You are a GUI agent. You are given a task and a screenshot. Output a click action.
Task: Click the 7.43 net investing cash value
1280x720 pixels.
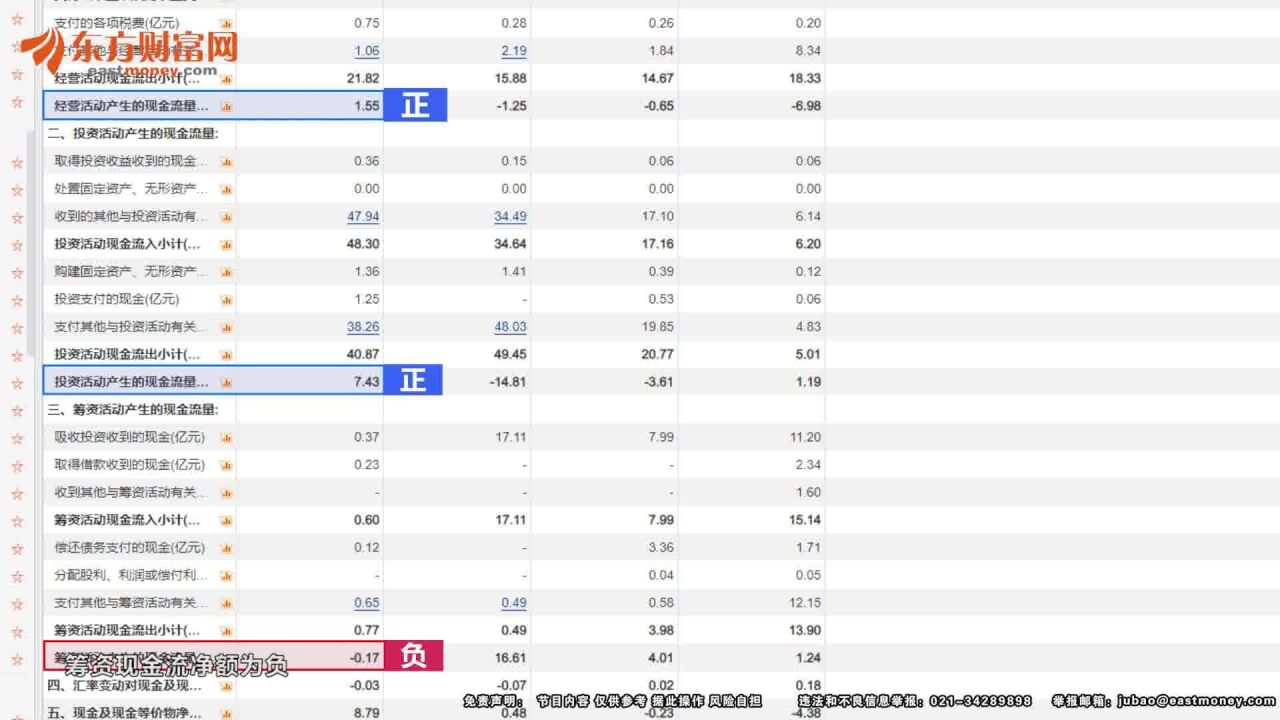(367, 382)
